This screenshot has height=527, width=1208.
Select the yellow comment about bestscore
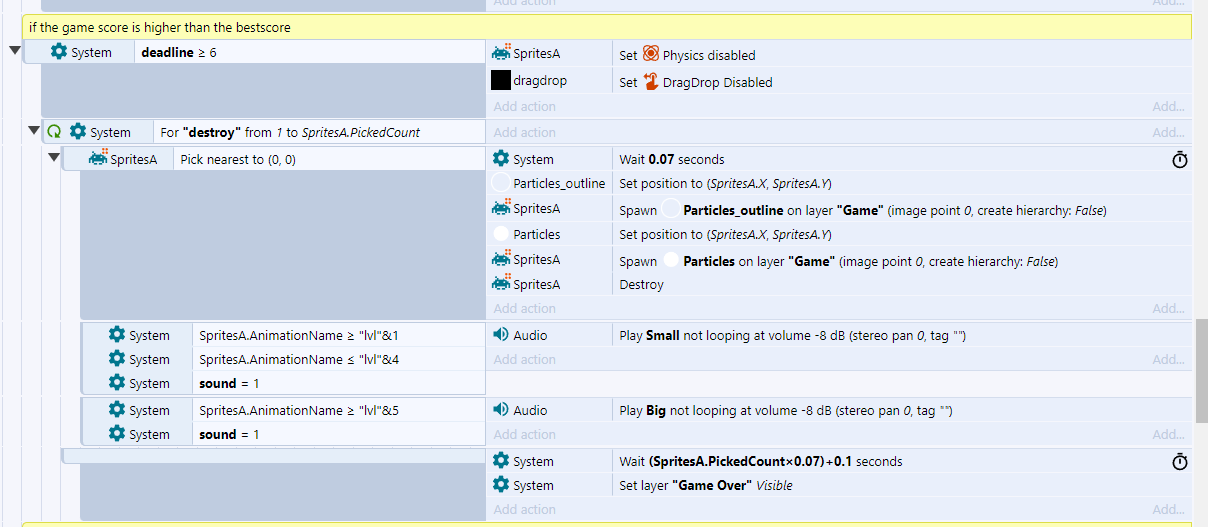click(x=606, y=27)
